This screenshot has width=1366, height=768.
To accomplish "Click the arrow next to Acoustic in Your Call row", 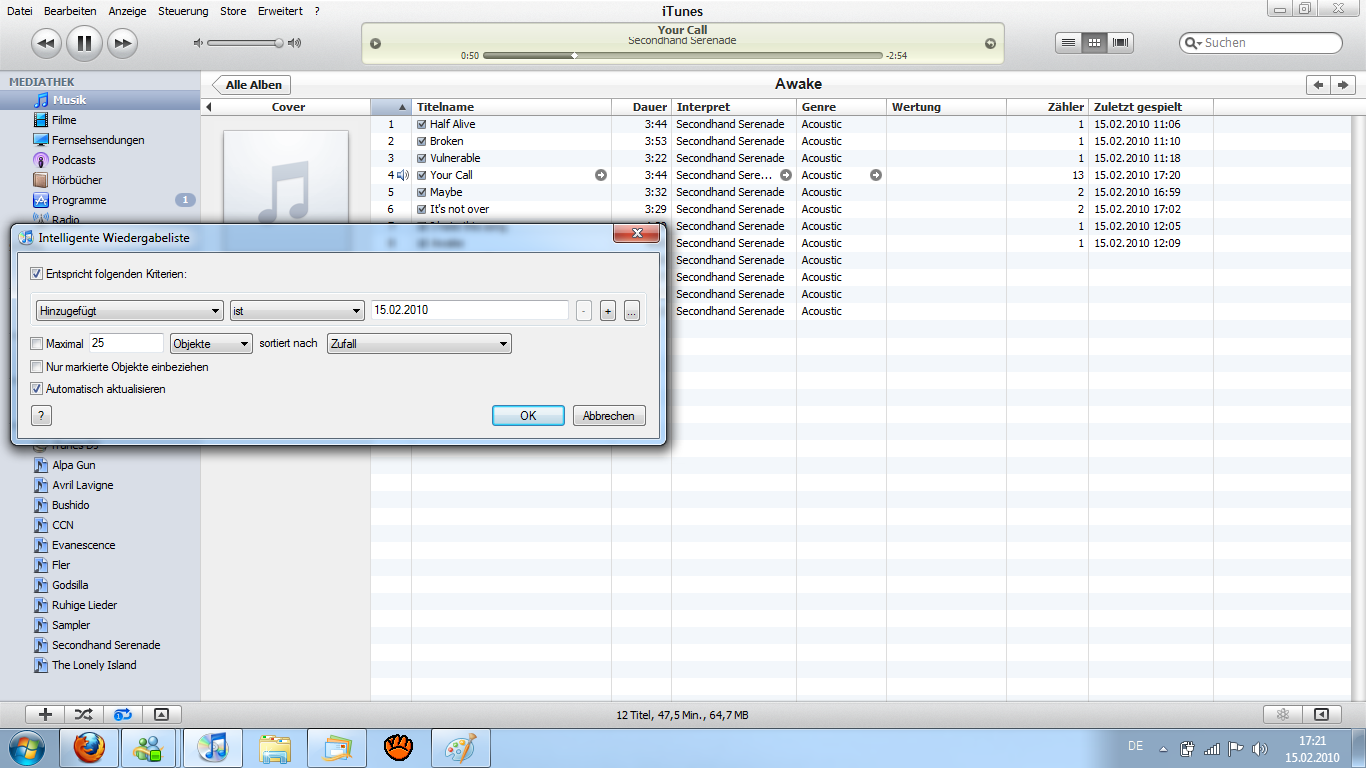I will coord(876,175).
